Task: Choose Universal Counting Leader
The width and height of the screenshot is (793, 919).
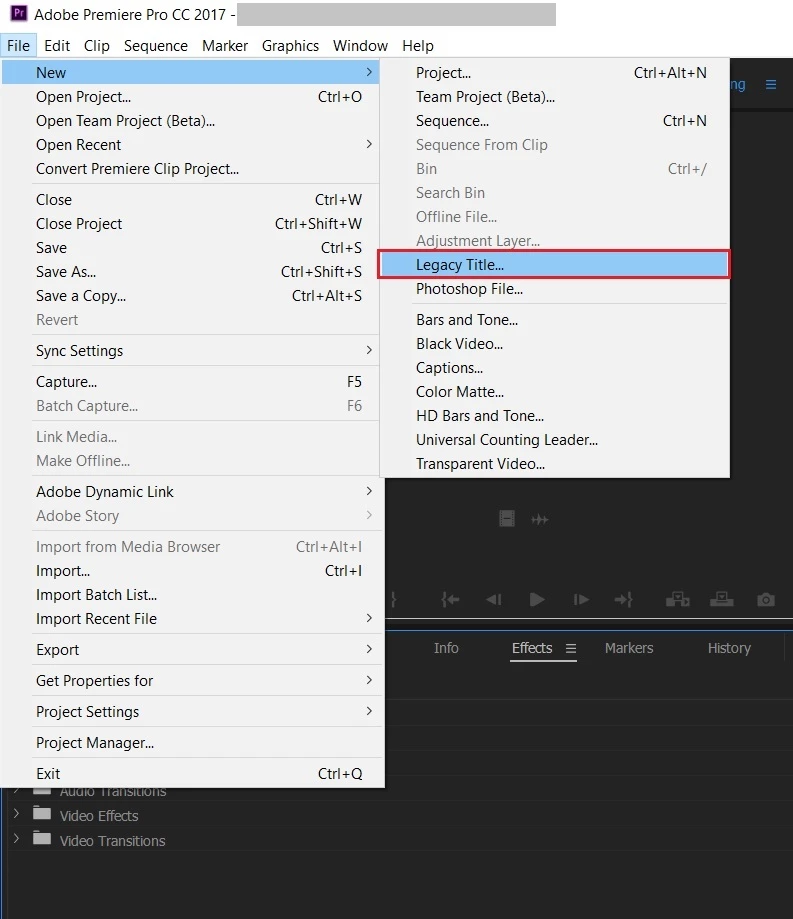Action: coord(554,440)
